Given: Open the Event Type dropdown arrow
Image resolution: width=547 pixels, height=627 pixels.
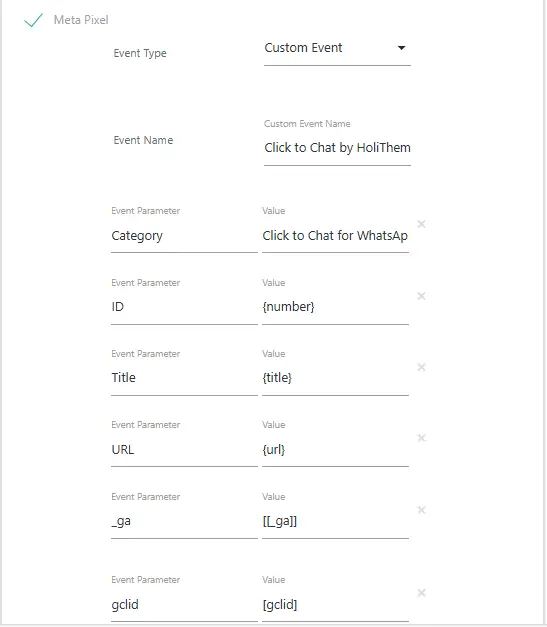Looking at the screenshot, I should coord(401,48).
